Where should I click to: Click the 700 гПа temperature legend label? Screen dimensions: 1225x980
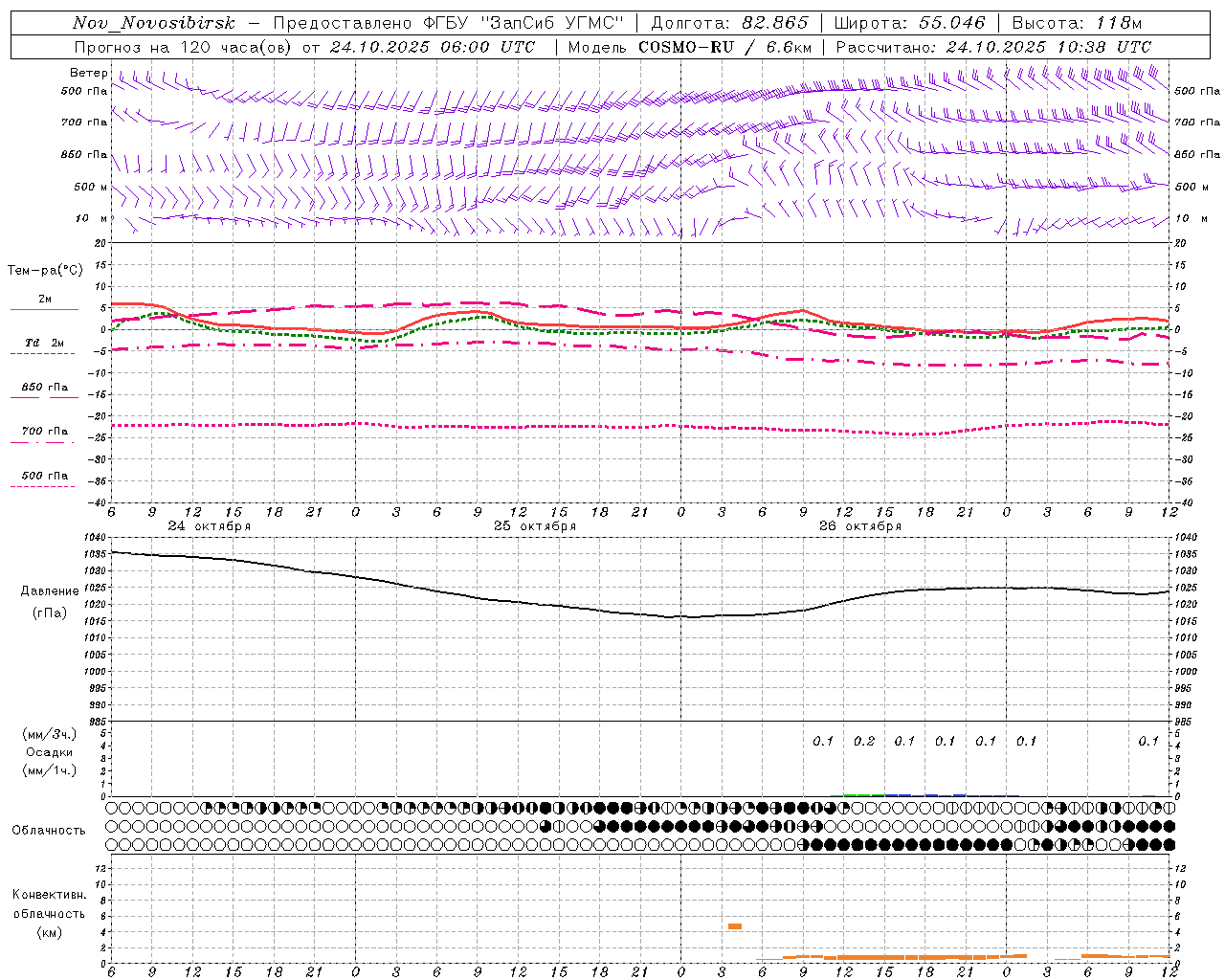(44, 432)
